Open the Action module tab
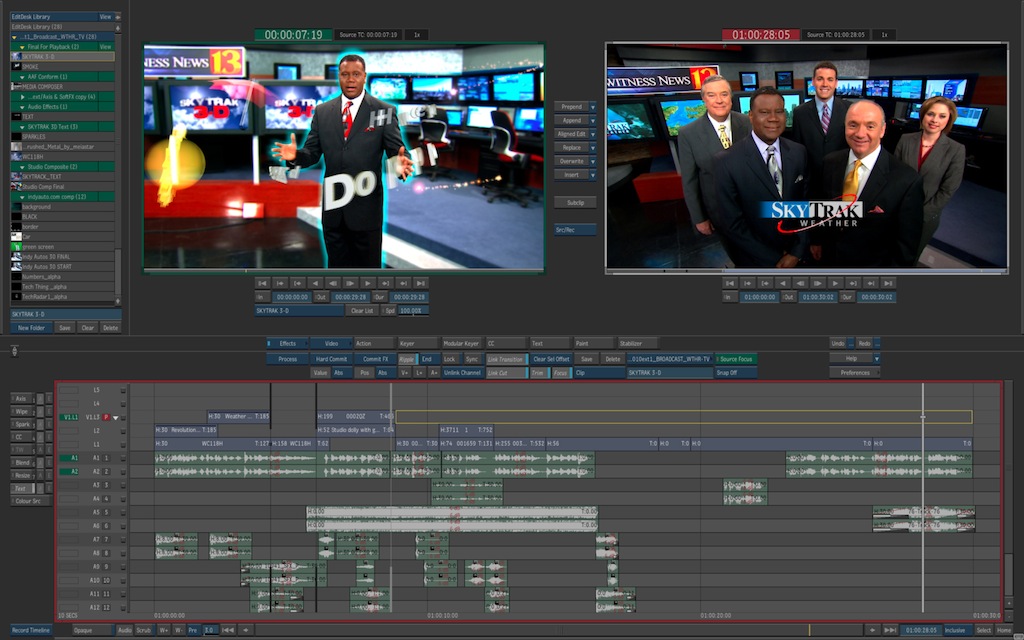1024x640 pixels. tap(374, 344)
